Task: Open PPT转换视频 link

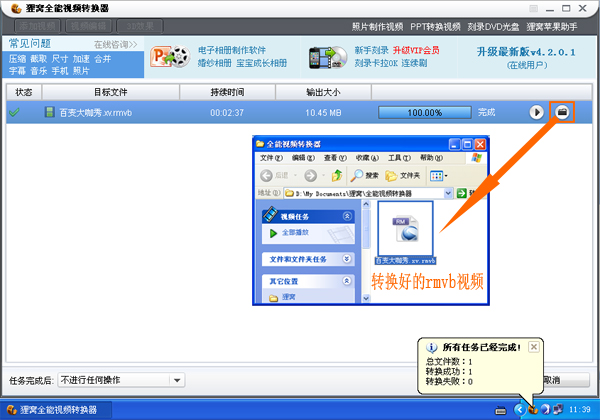Action: tap(435, 27)
